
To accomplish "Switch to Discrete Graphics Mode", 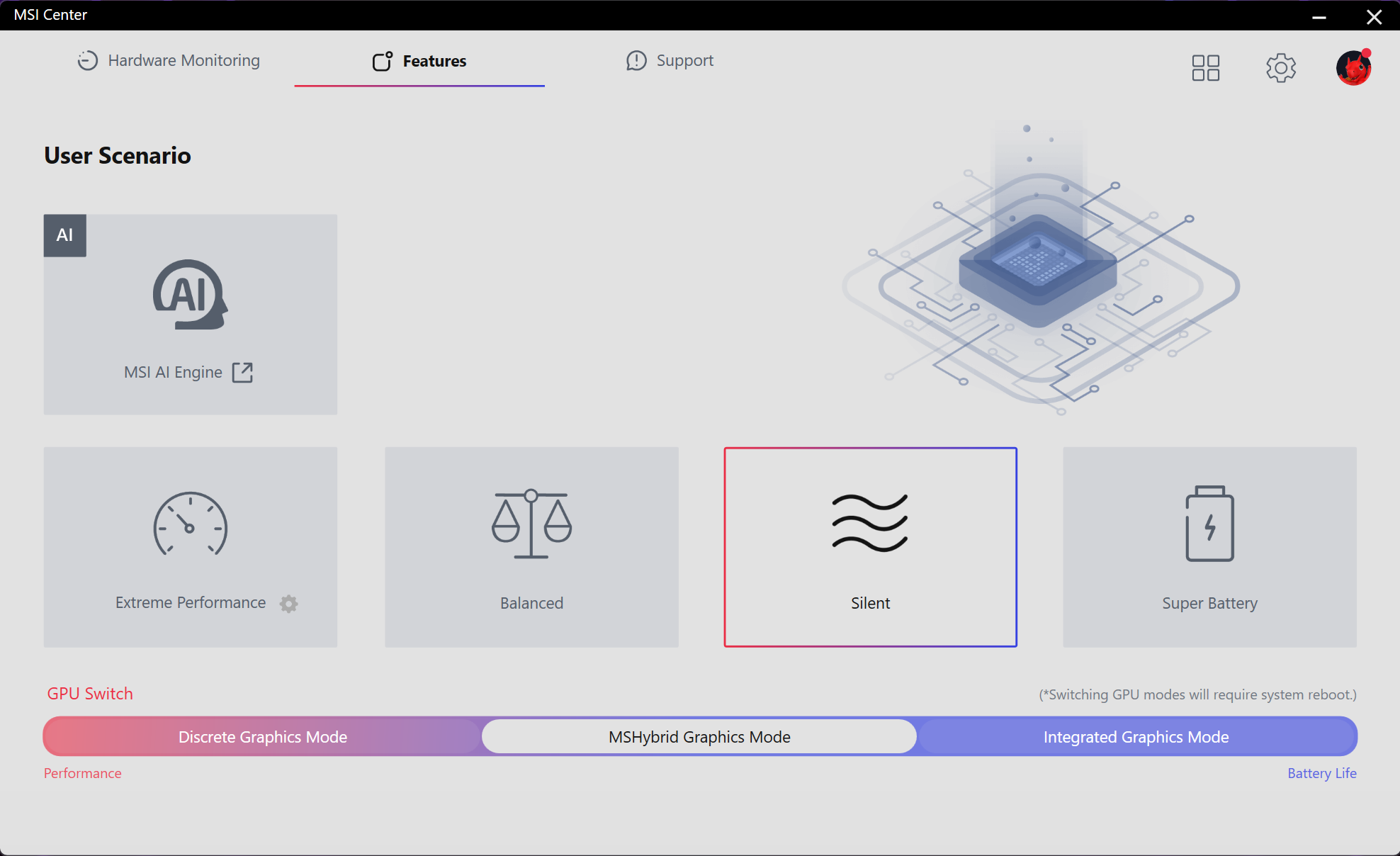I will click(263, 737).
